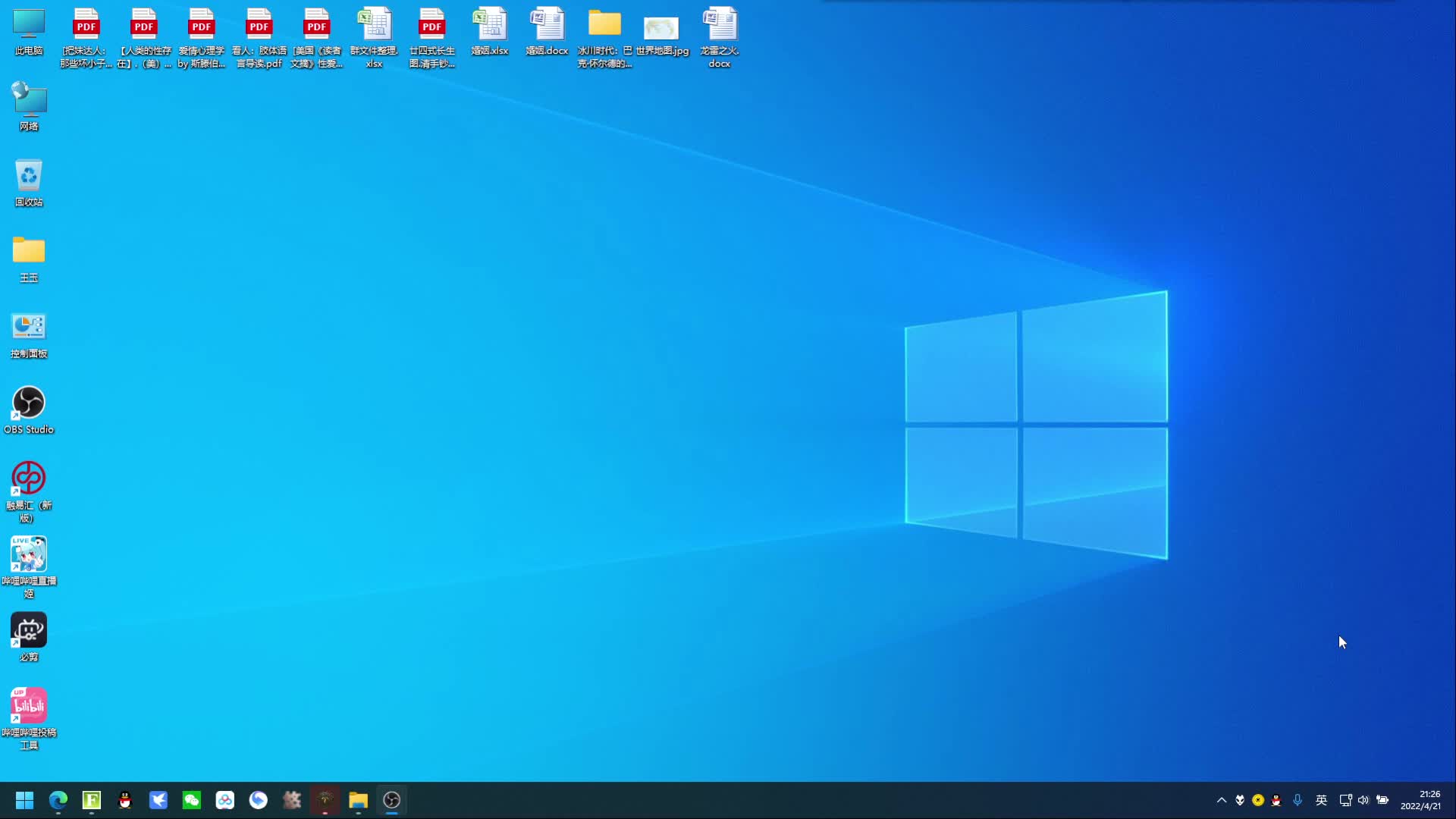Select the 必剪 desktop shortcut
Image resolution: width=1456 pixels, height=819 pixels.
(x=29, y=638)
